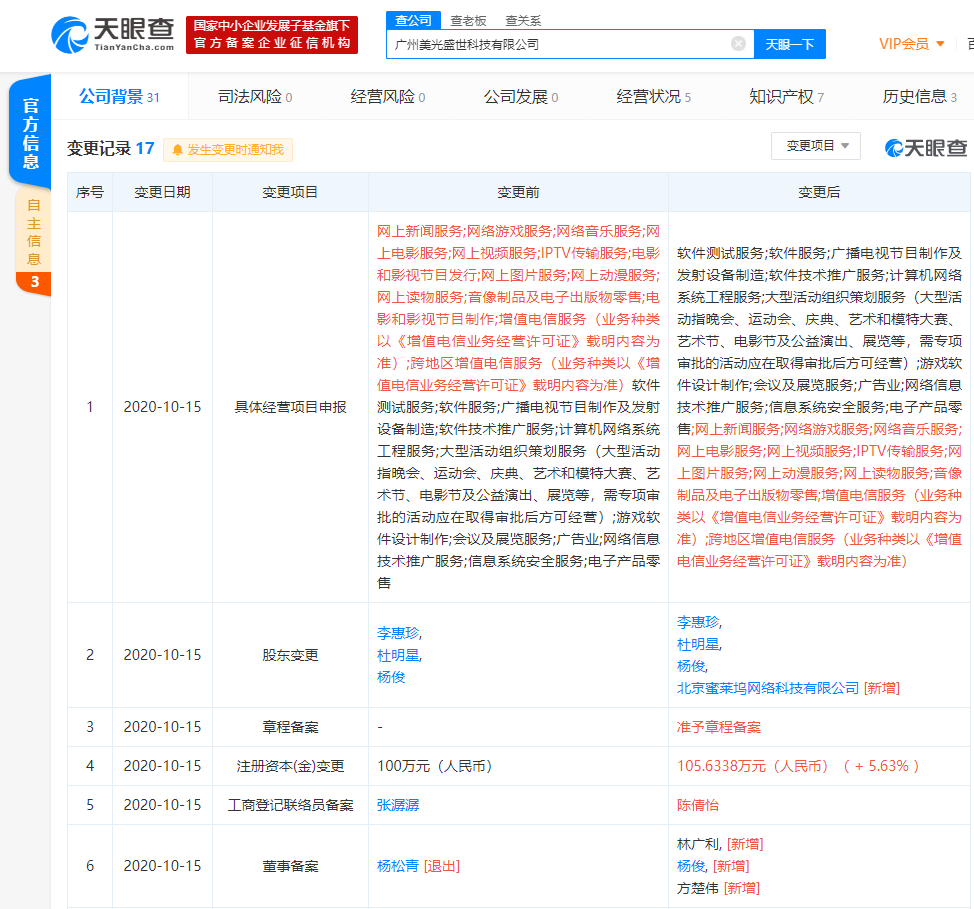Open the 公司发展 tab
This screenshot has height=909, width=974.
pyautogui.click(x=521, y=97)
